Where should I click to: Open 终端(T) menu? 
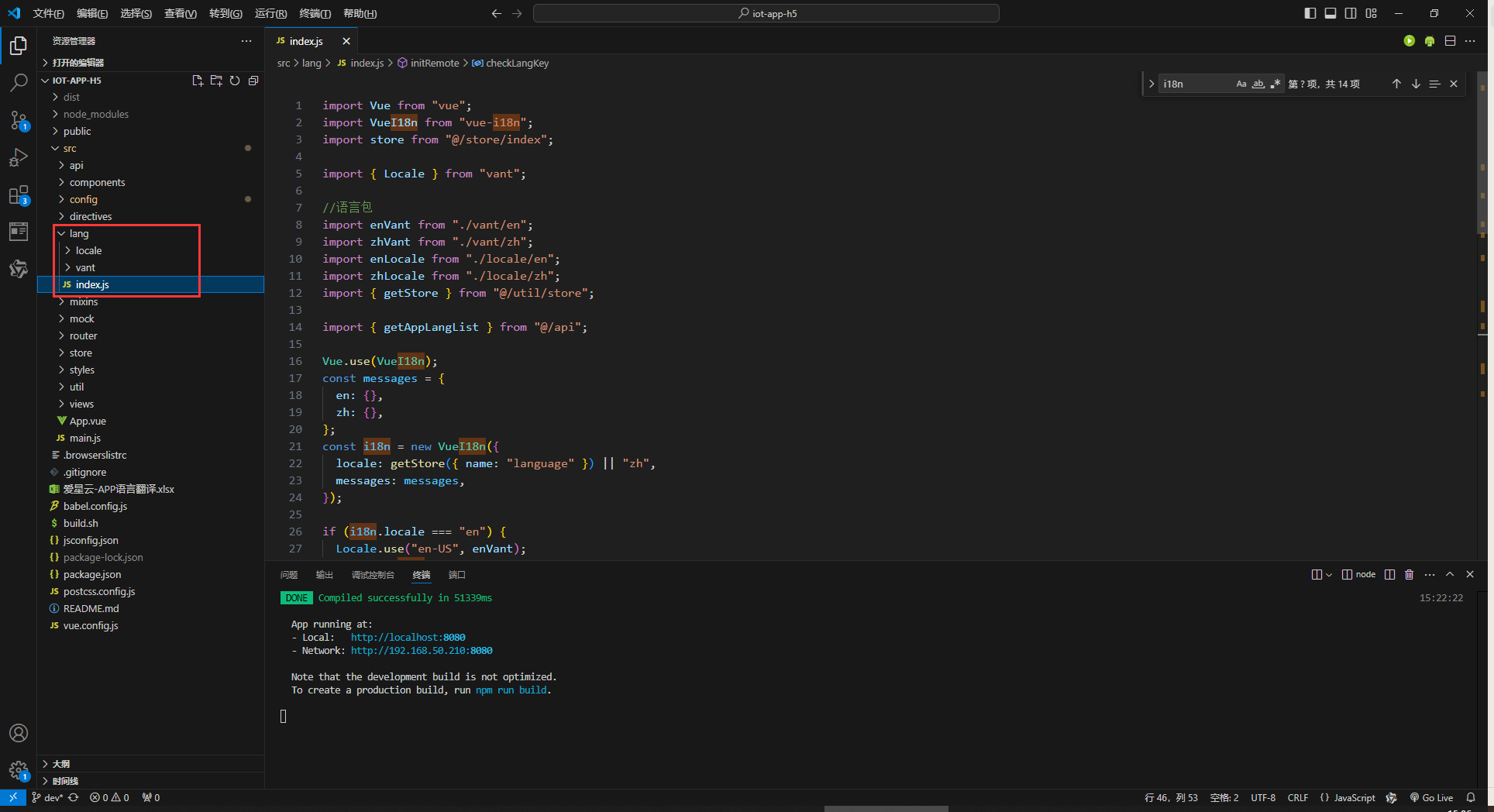point(315,13)
